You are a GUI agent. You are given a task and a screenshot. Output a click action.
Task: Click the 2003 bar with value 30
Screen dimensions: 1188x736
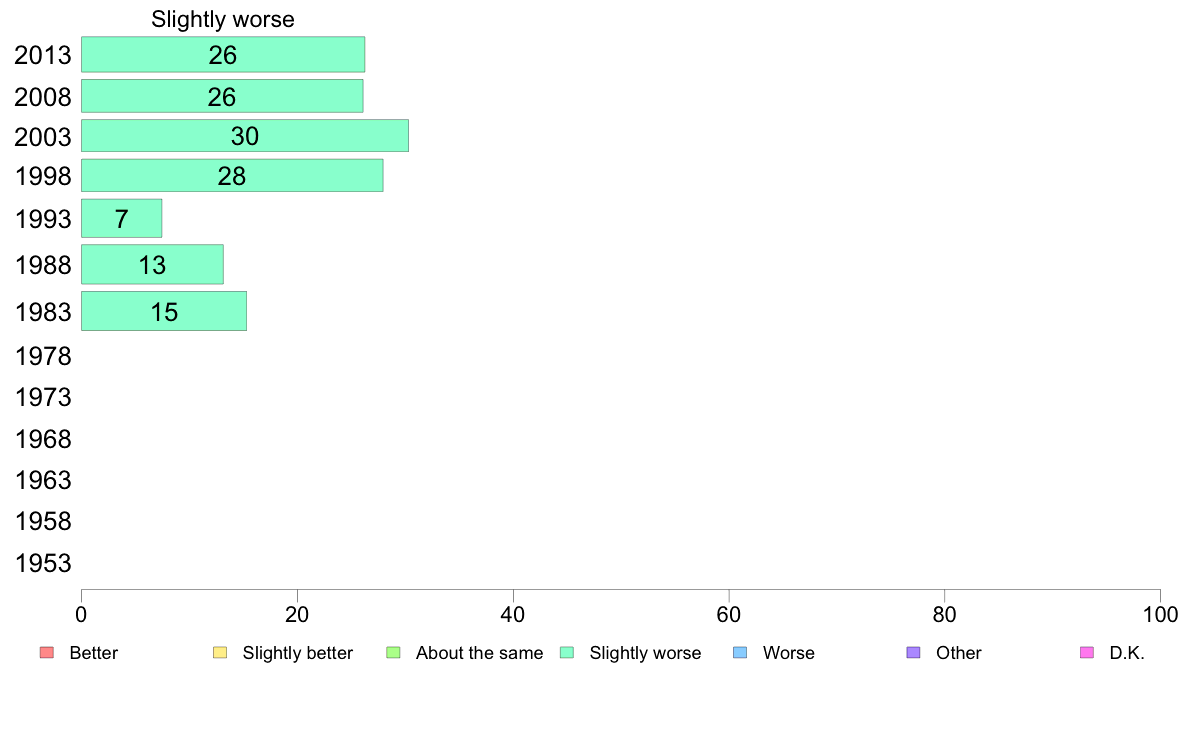[x=245, y=136]
